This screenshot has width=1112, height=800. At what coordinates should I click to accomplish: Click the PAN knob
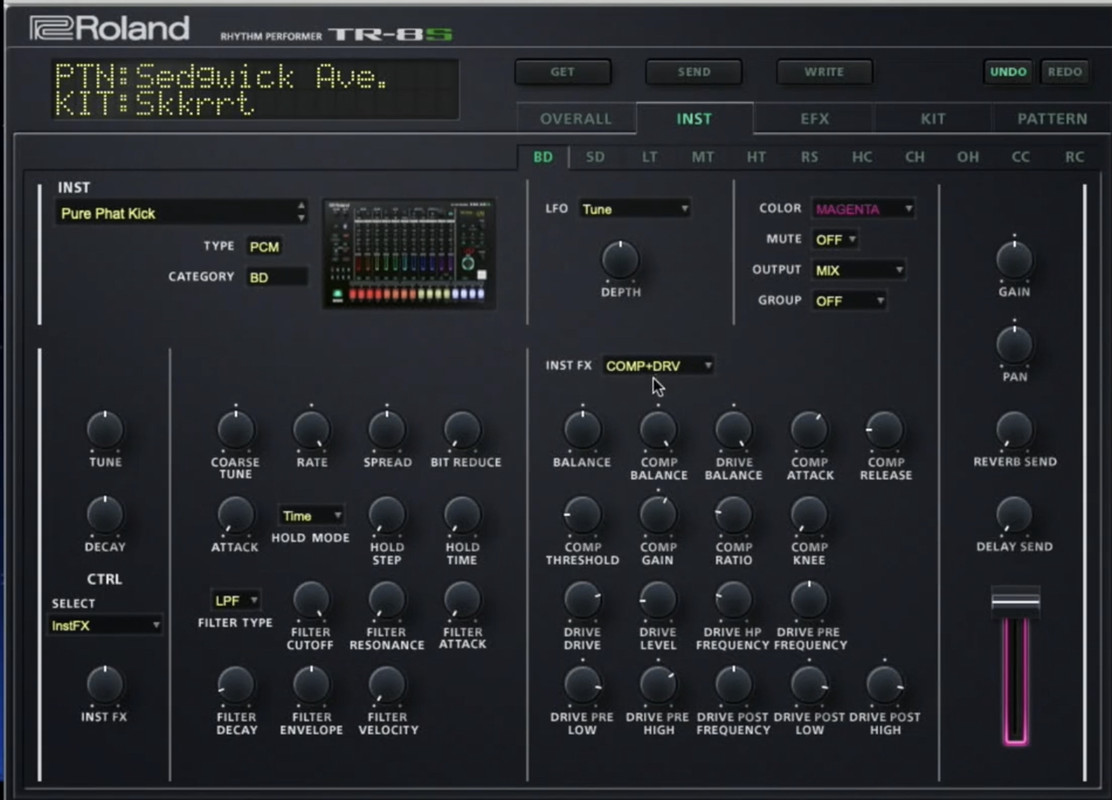(1014, 345)
